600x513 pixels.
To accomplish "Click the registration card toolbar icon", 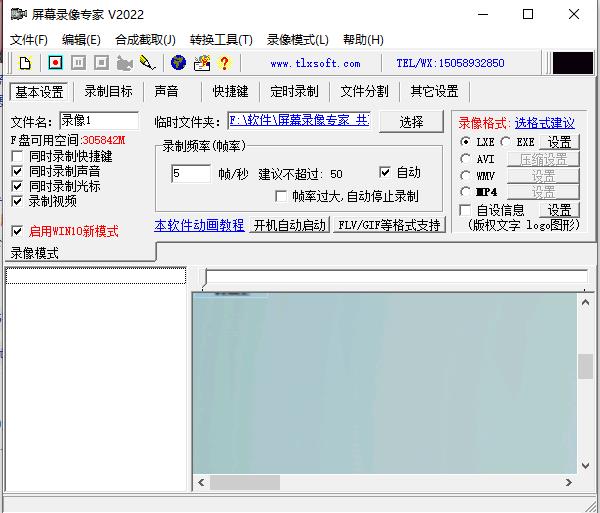I will (x=202, y=63).
